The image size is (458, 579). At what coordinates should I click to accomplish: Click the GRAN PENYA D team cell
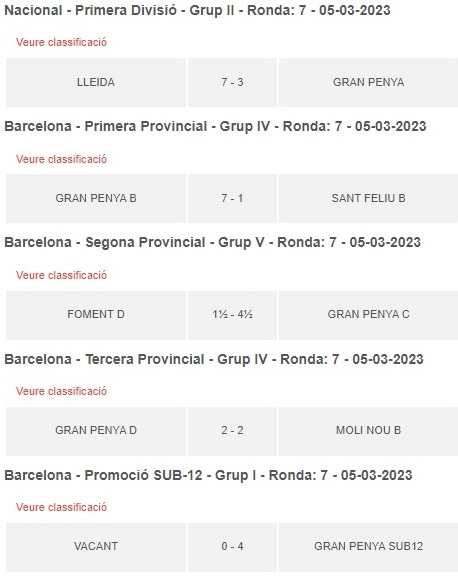click(x=96, y=431)
